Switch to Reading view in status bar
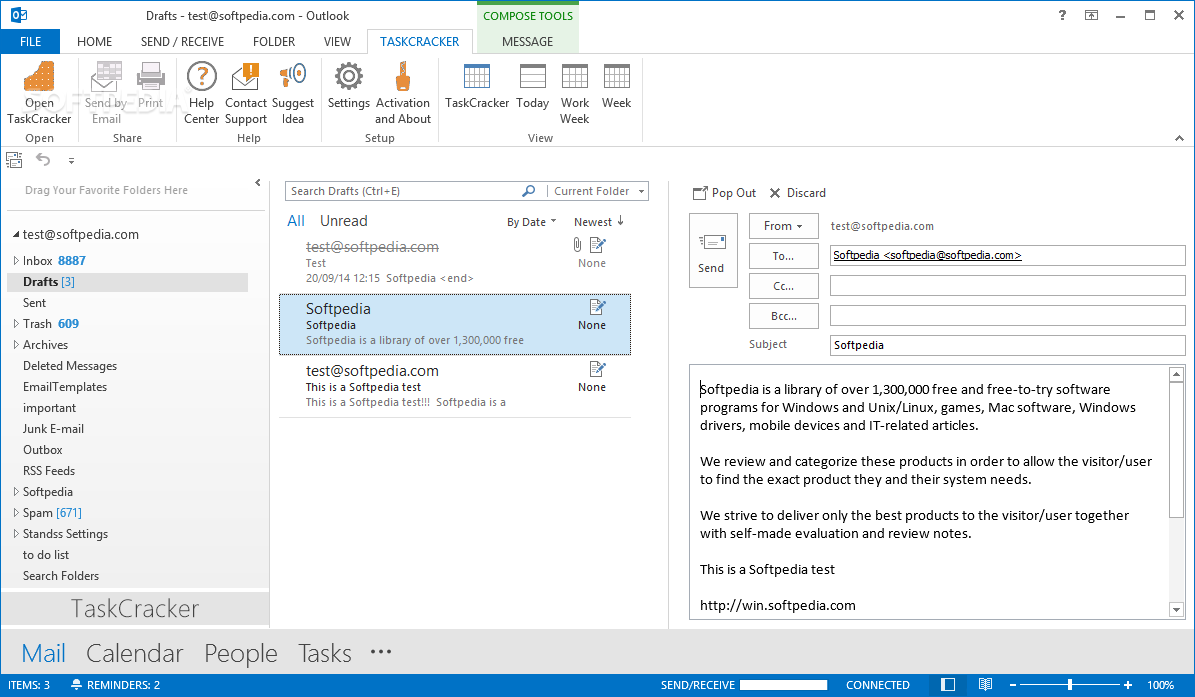 coord(985,685)
